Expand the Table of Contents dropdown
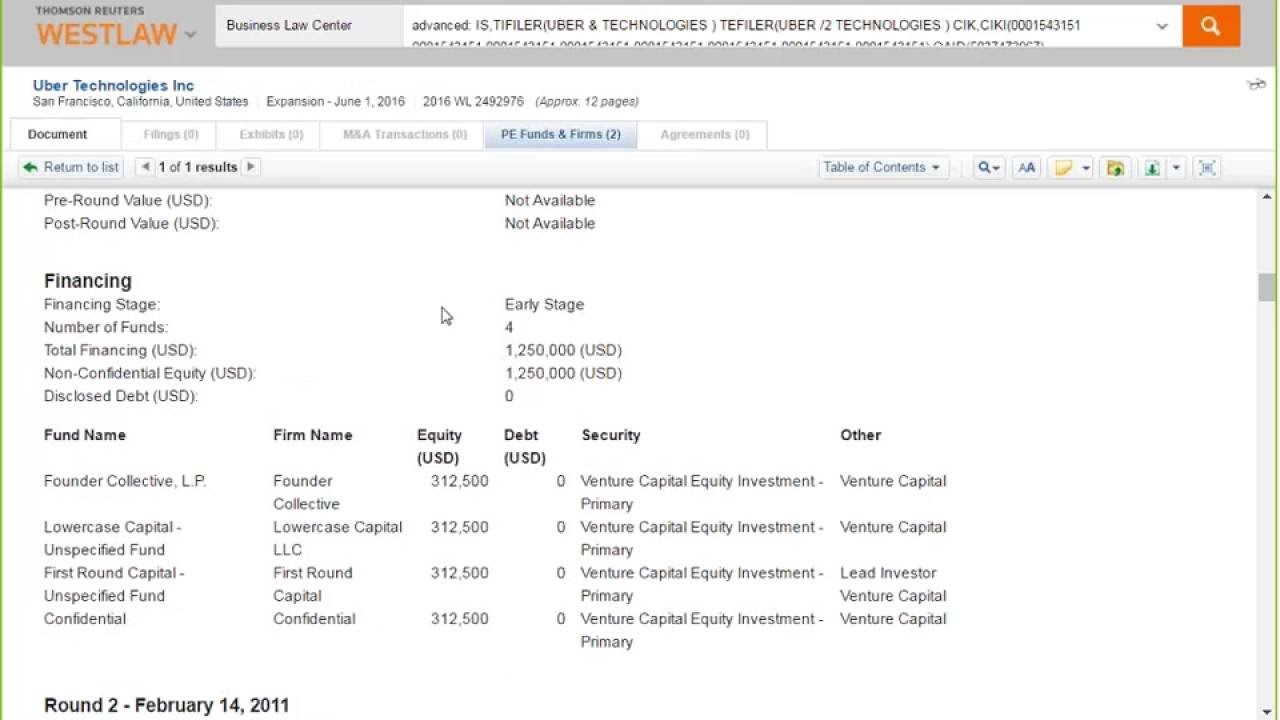 point(881,168)
